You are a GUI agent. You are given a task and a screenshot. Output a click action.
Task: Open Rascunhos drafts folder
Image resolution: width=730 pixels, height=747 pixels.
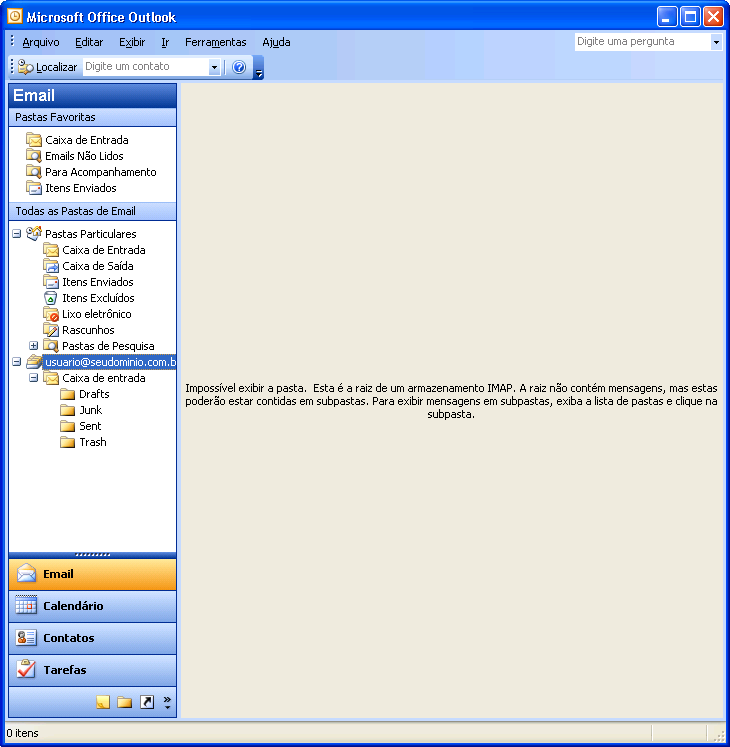pos(88,330)
